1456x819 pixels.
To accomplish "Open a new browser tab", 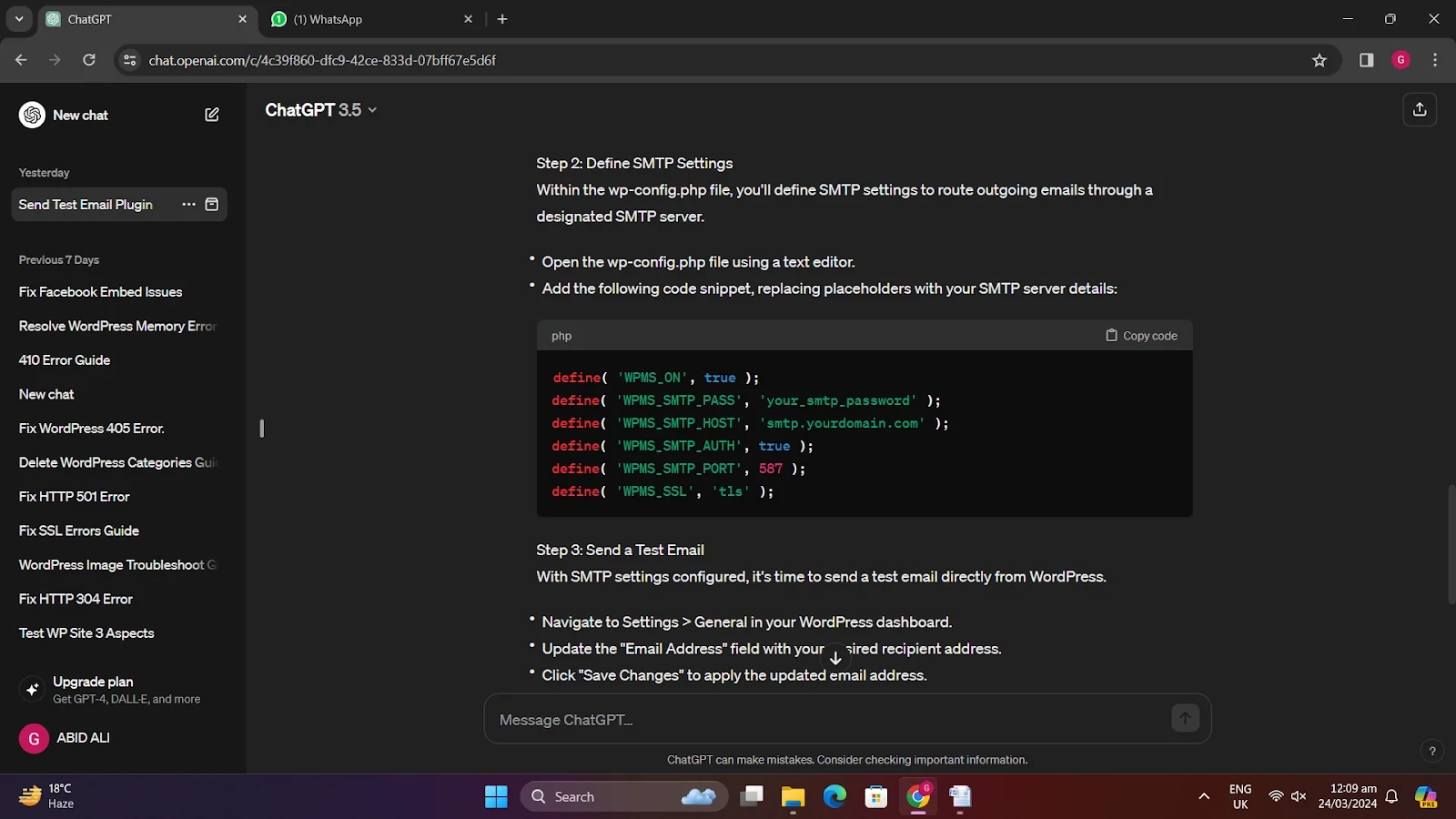I will pos(502,19).
